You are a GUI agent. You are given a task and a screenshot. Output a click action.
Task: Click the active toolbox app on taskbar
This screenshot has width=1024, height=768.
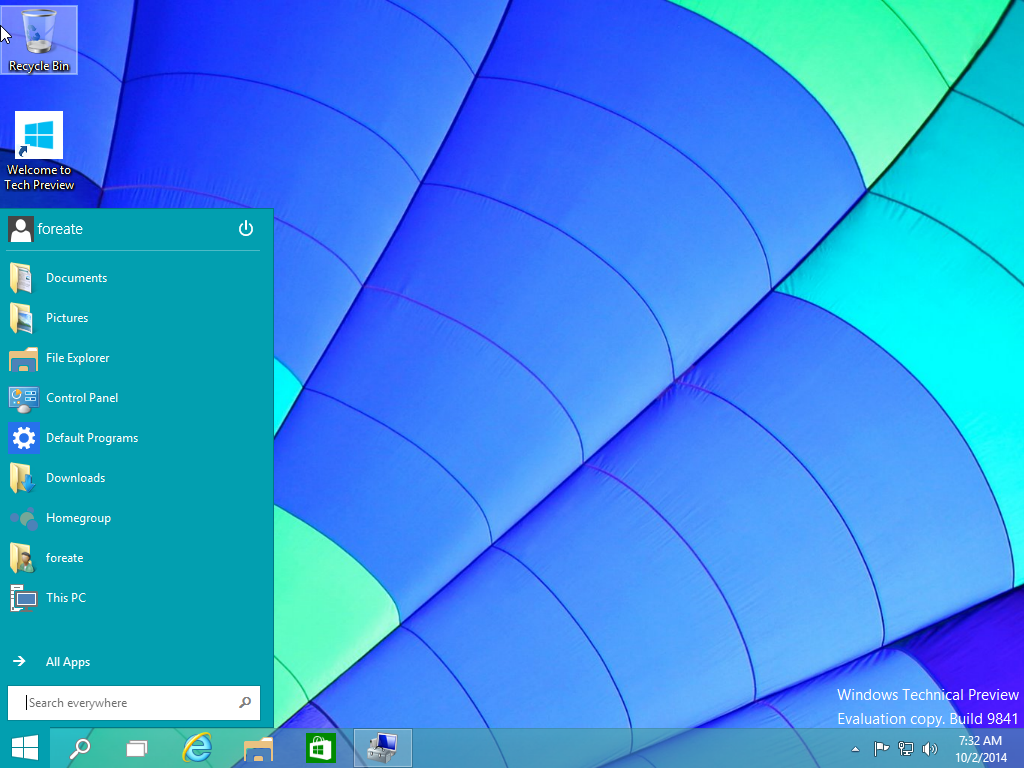click(383, 748)
